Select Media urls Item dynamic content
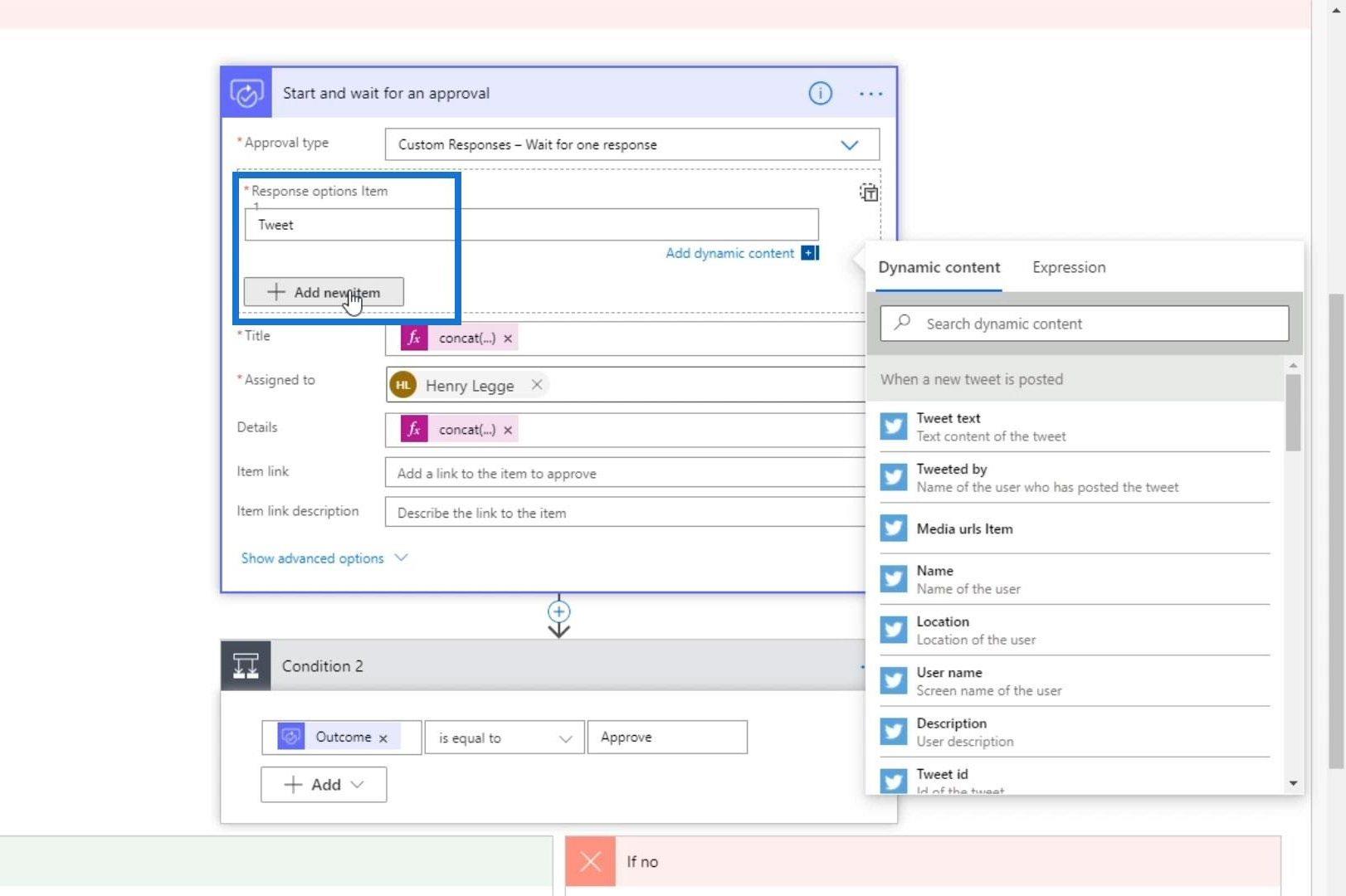1346x896 pixels. tap(1075, 528)
